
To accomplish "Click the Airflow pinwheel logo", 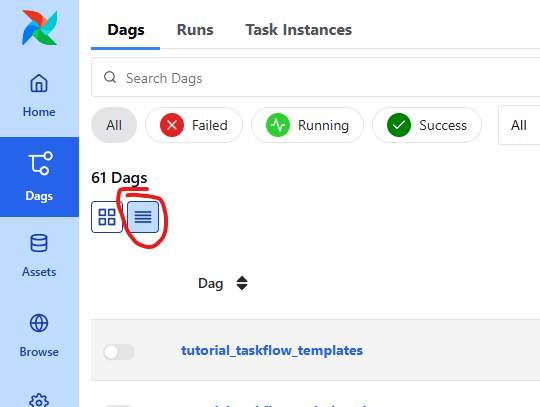I will pos(39,28).
